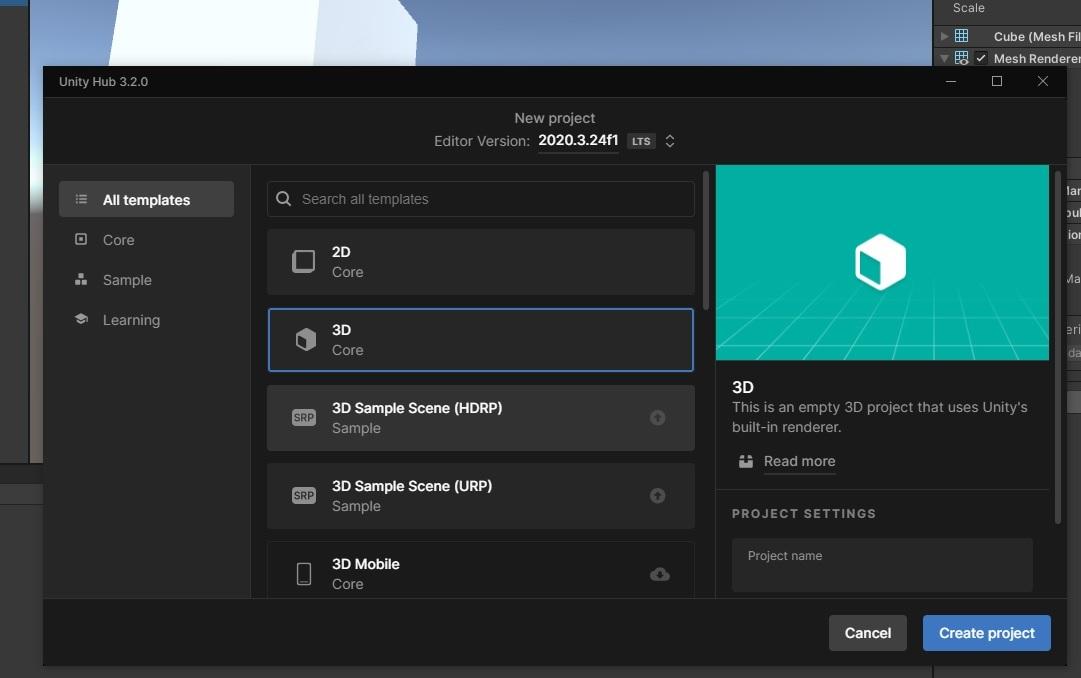
Task: Click the New project title text
Action: pyautogui.click(x=554, y=118)
